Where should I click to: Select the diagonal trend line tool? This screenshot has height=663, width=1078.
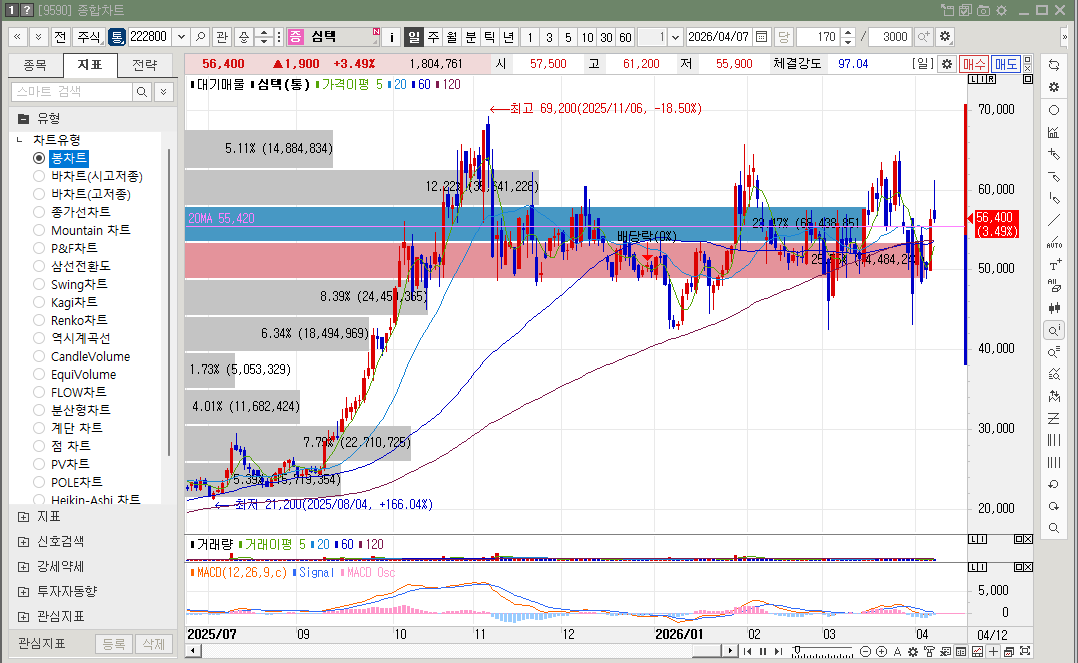pyautogui.click(x=1053, y=220)
